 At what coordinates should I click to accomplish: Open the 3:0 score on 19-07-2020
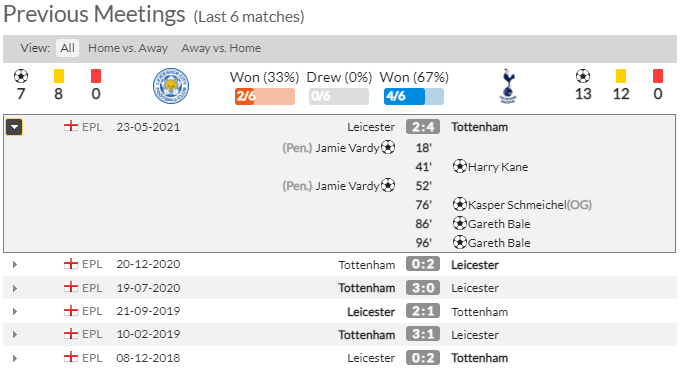423,288
